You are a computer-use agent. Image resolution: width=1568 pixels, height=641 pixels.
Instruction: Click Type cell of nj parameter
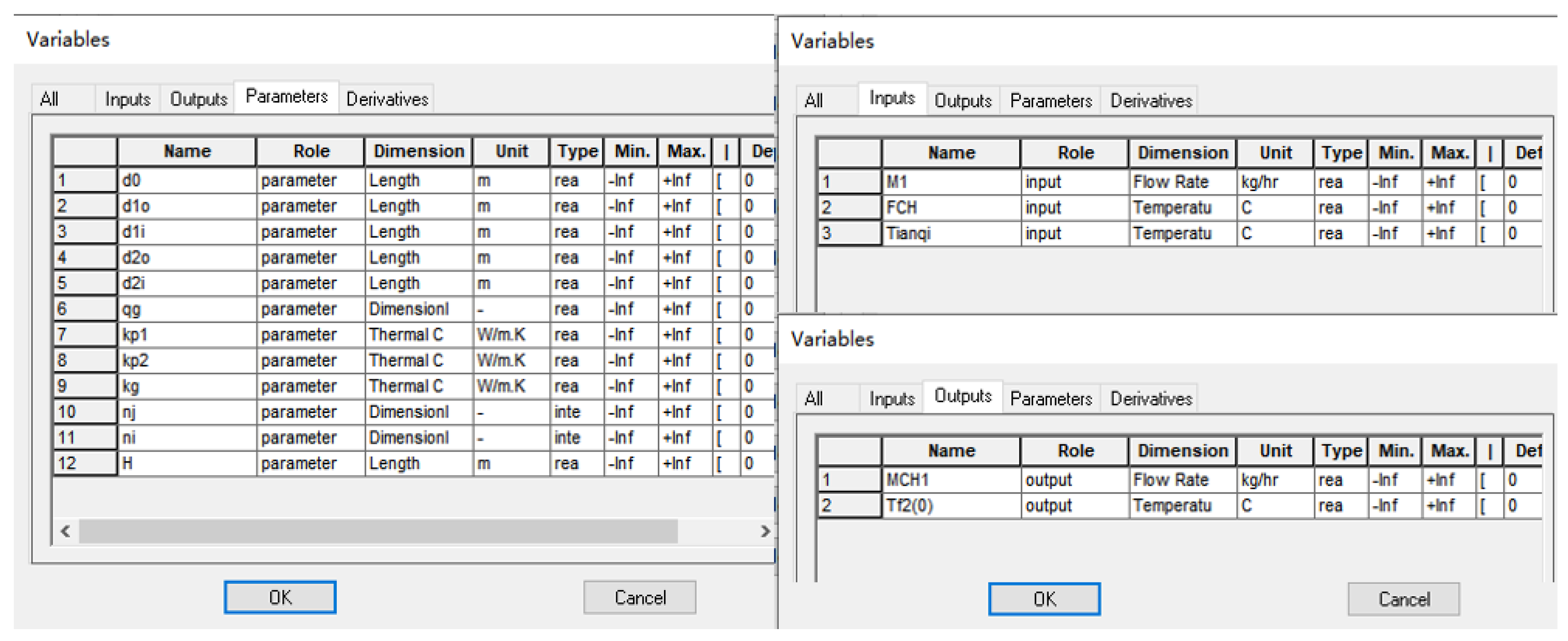576,412
